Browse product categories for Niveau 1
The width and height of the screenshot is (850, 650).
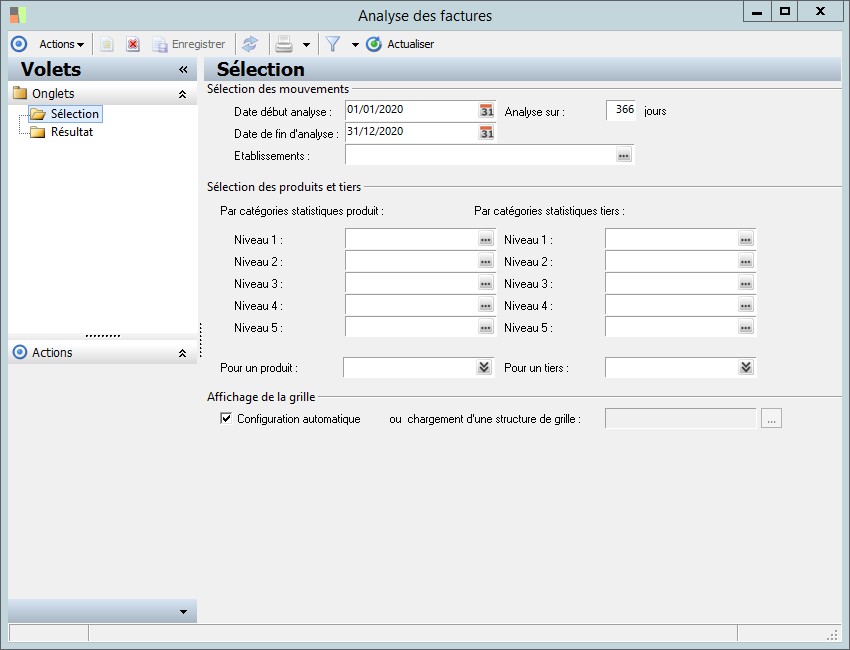(x=485, y=240)
